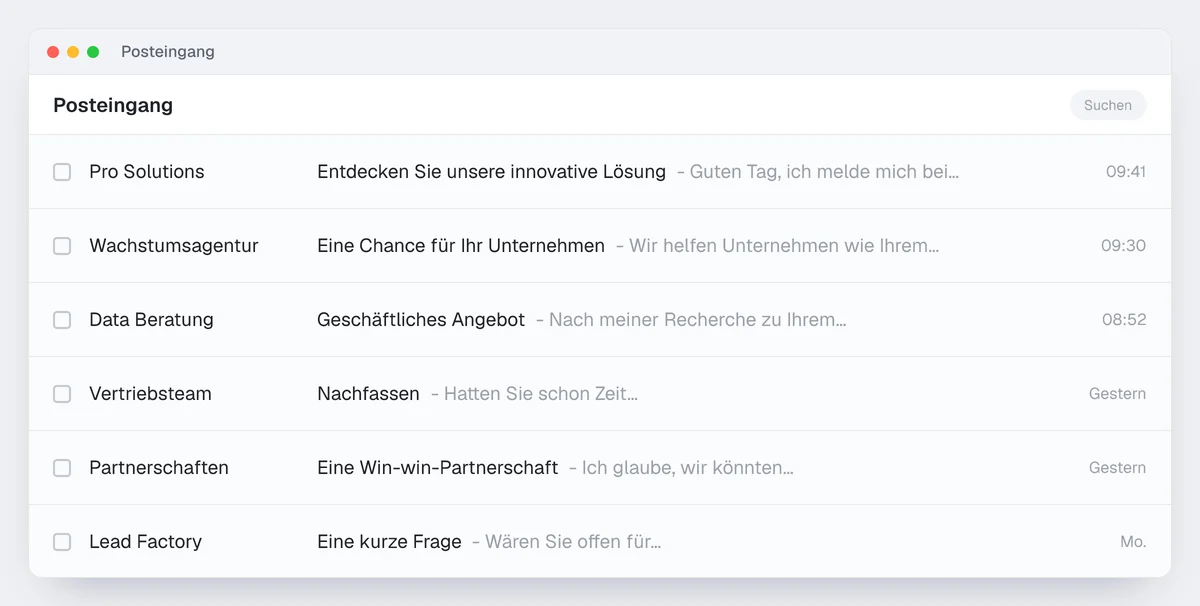This screenshot has width=1200, height=606.
Task: Click preview 'Wir helfen Unternehmen wie Ihrem…'
Action: click(784, 246)
